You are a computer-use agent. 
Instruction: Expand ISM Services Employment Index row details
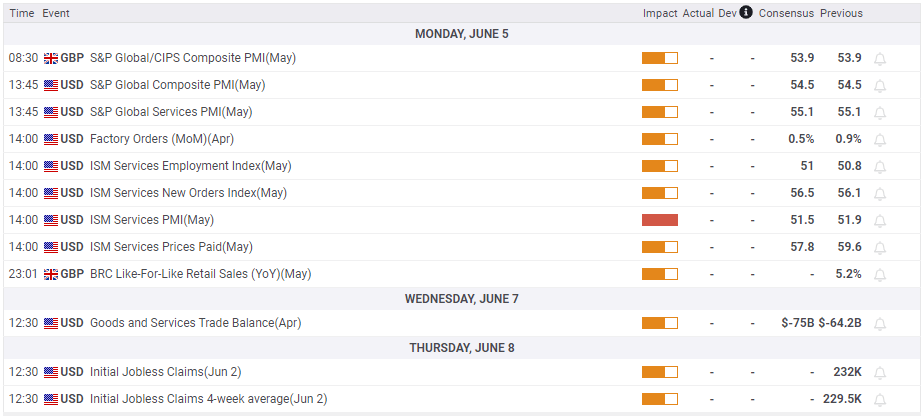190,166
